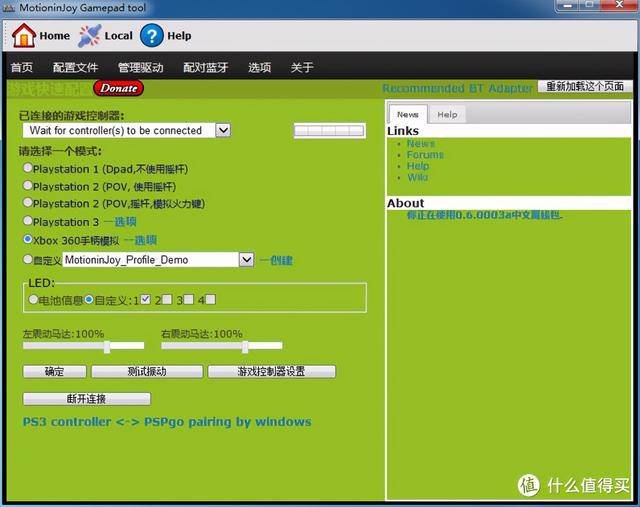640x507 pixels.
Task: Open 游戏控制器设置 button
Action: pos(271,371)
